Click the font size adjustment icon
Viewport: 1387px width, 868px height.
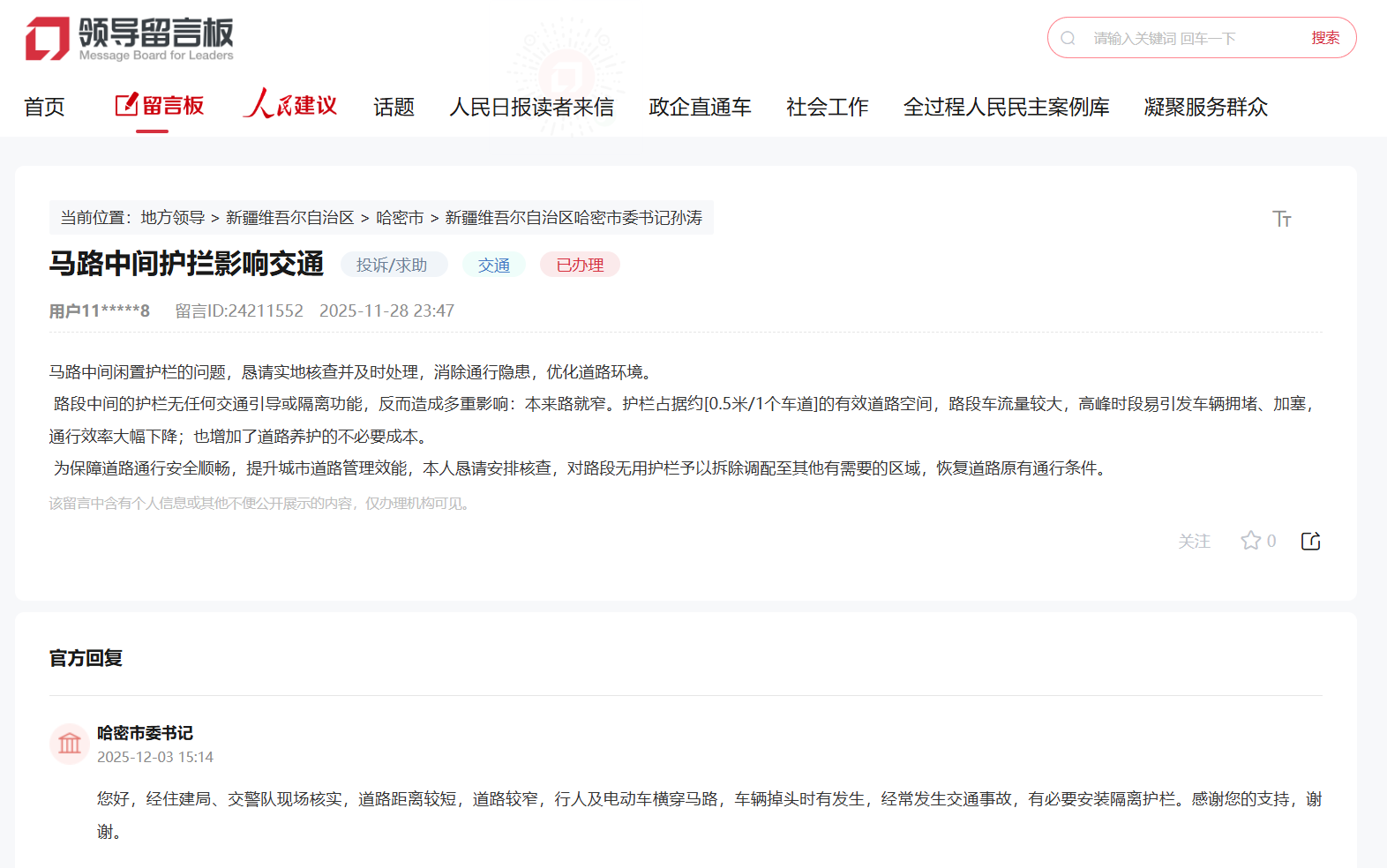(1281, 219)
